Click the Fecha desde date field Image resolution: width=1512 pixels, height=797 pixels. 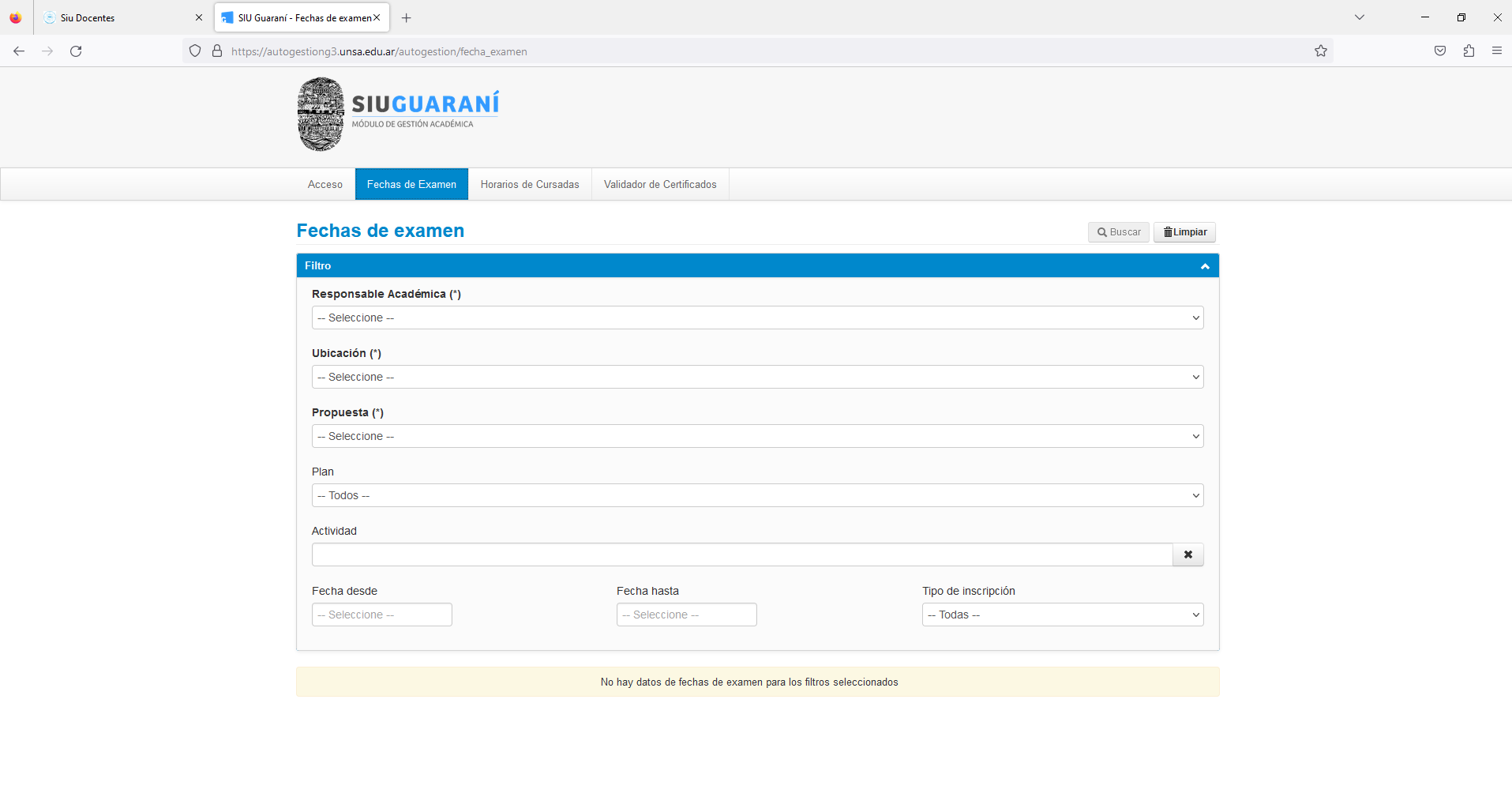click(382, 615)
